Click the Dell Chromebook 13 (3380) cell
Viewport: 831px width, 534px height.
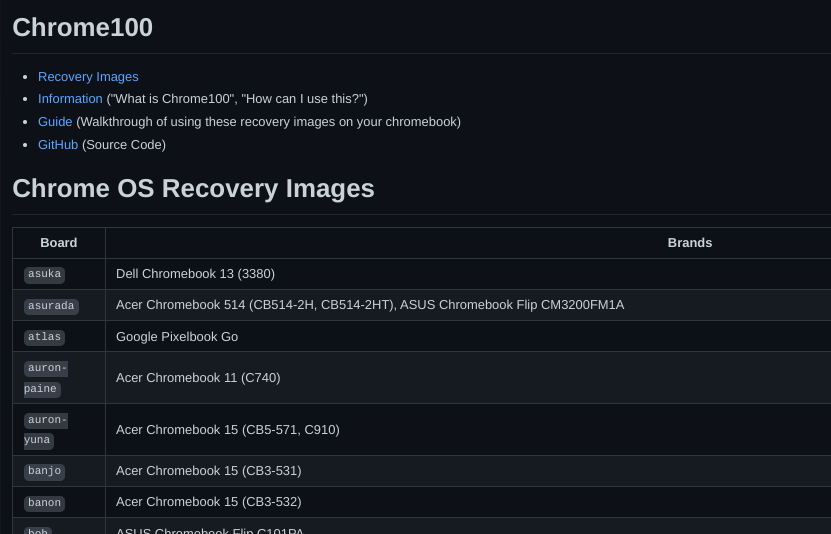pyautogui.click(x=195, y=274)
